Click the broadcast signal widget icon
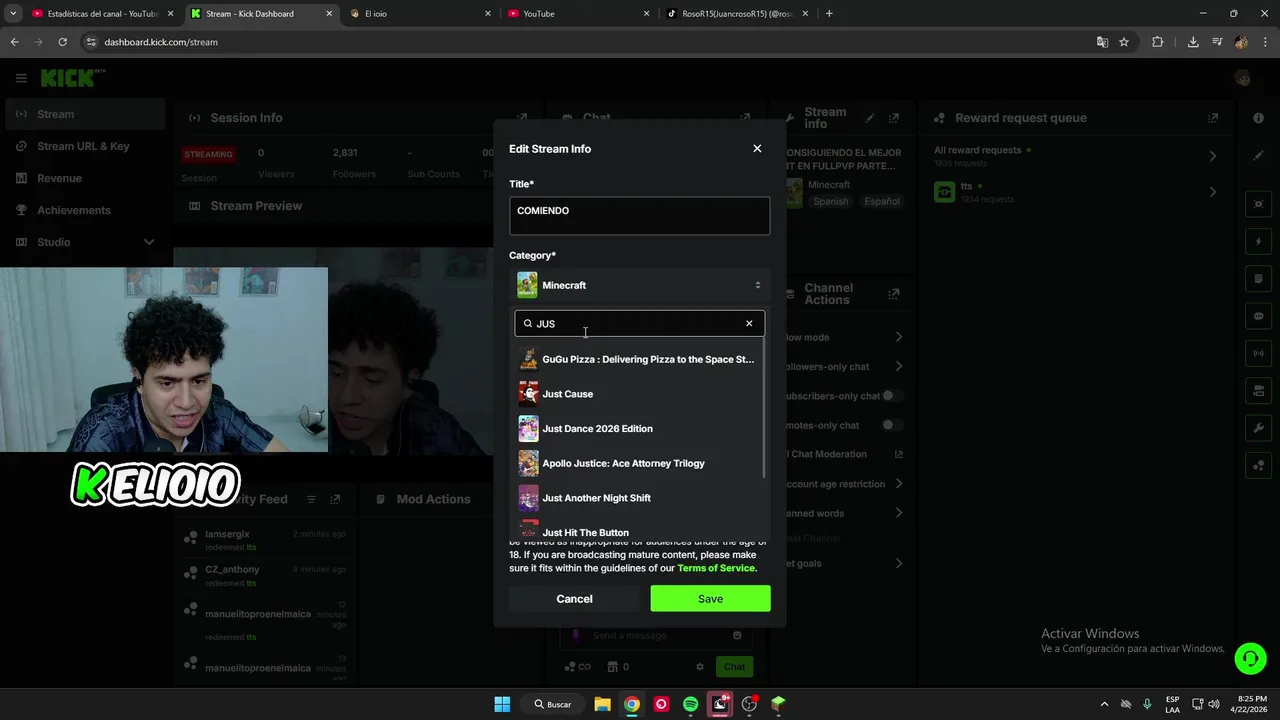The image size is (1280, 720). click(x=1259, y=353)
